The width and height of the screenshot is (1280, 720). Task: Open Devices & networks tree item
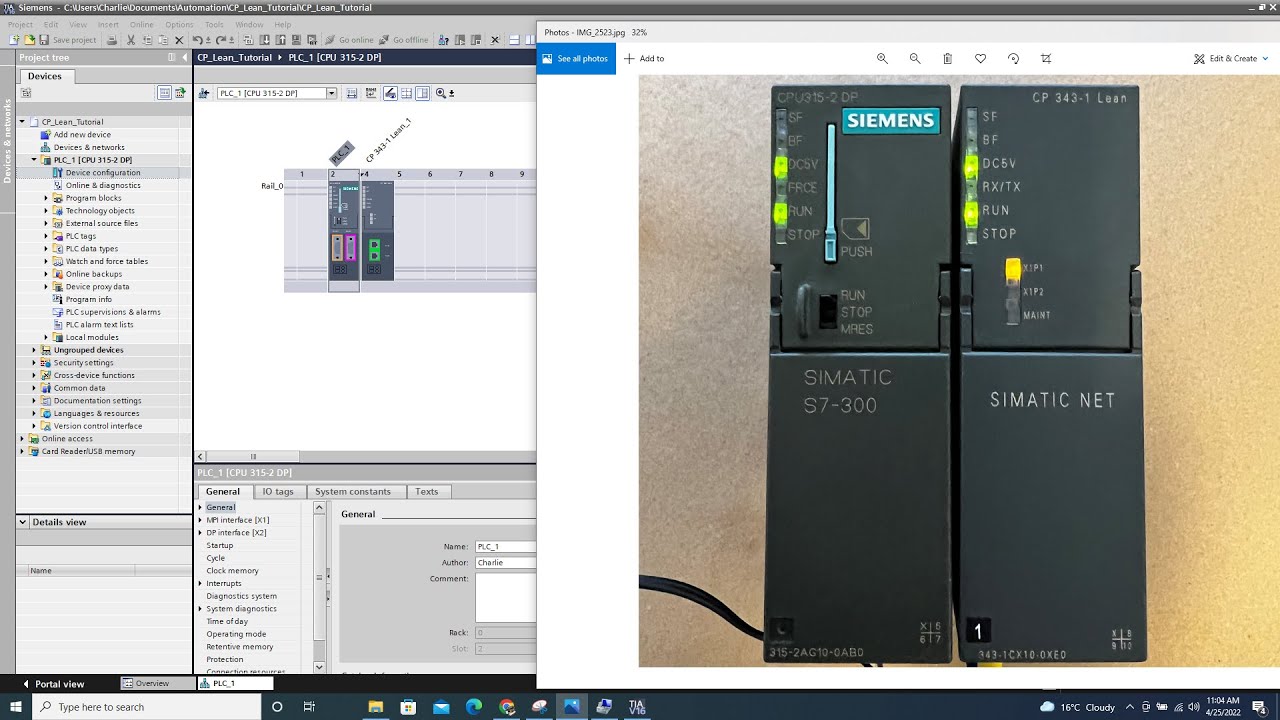pyautogui.click(x=89, y=147)
